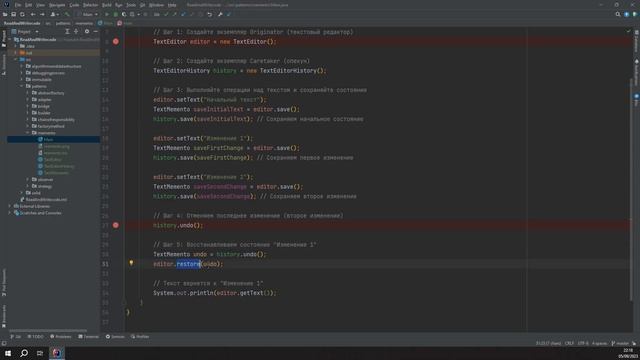Image resolution: width=640 pixels, height=360 pixels.
Task: Open the Main run configuration dropdown
Action: 88,14
